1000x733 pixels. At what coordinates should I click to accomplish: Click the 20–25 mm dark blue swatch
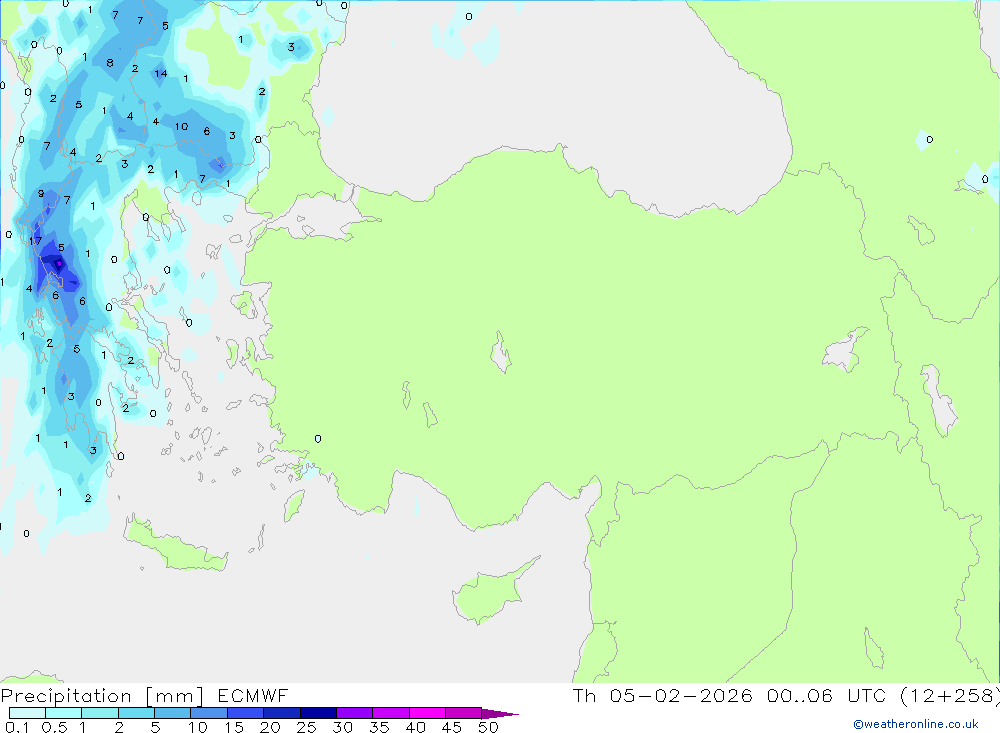(x=281, y=713)
